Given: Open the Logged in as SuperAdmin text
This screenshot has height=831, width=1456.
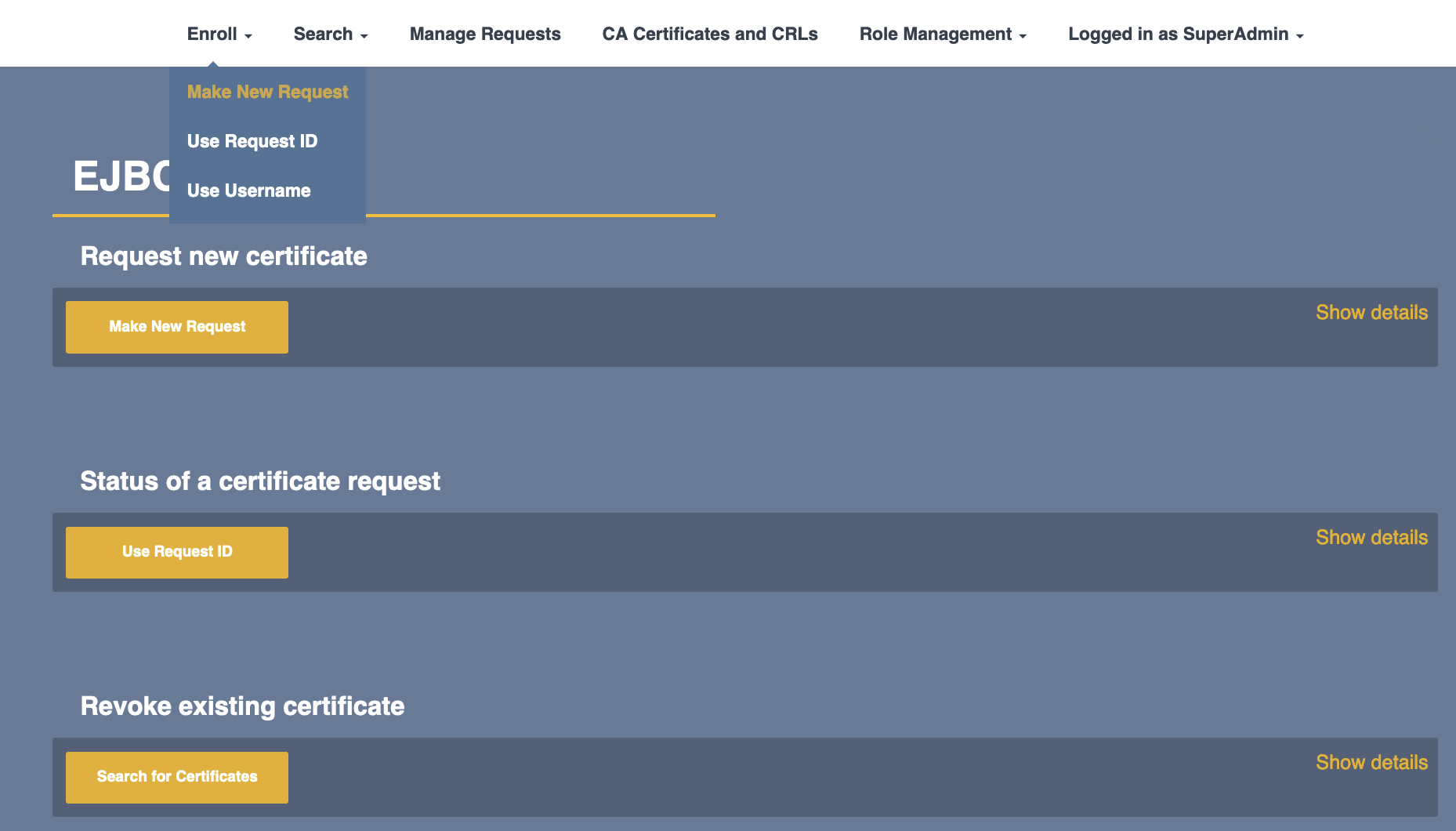Looking at the screenshot, I should [1178, 34].
